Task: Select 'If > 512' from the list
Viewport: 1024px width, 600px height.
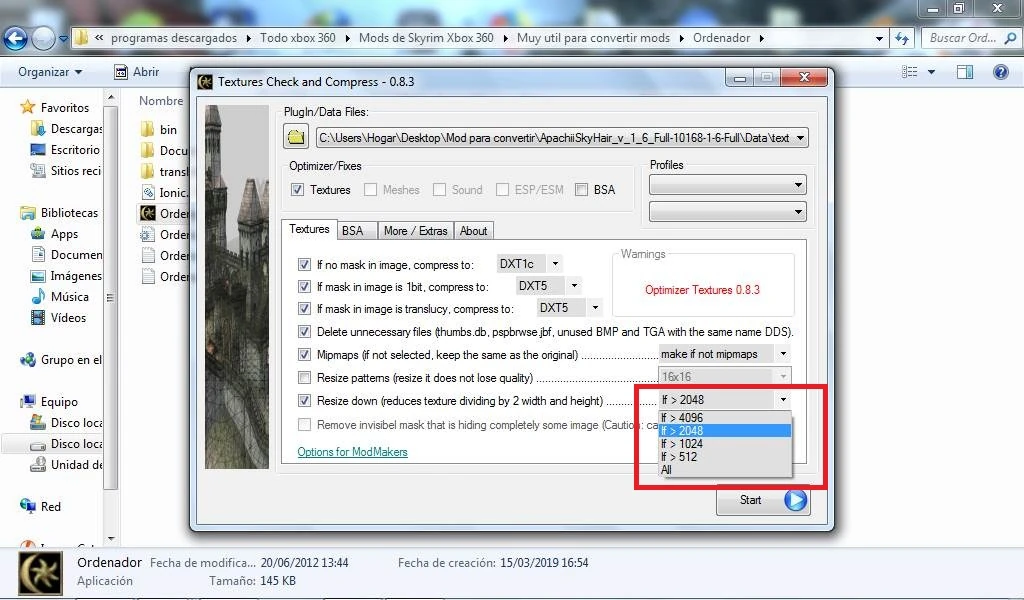Action: click(x=725, y=457)
